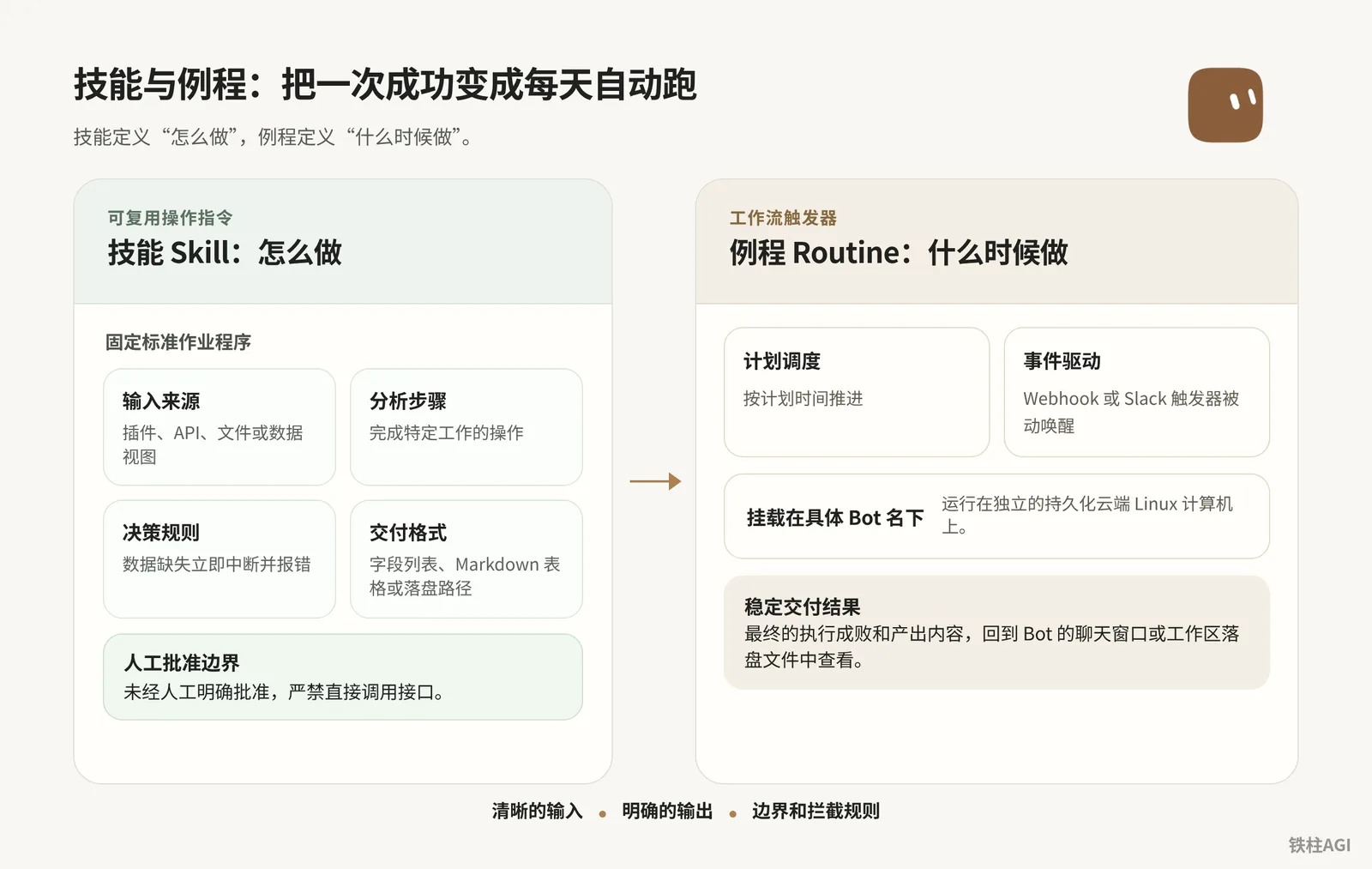This screenshot has height=869, width=1372.
Task: Click the text 字段列表、Markdown 表格或落盘路径
Action: click(x=465, y=576)
